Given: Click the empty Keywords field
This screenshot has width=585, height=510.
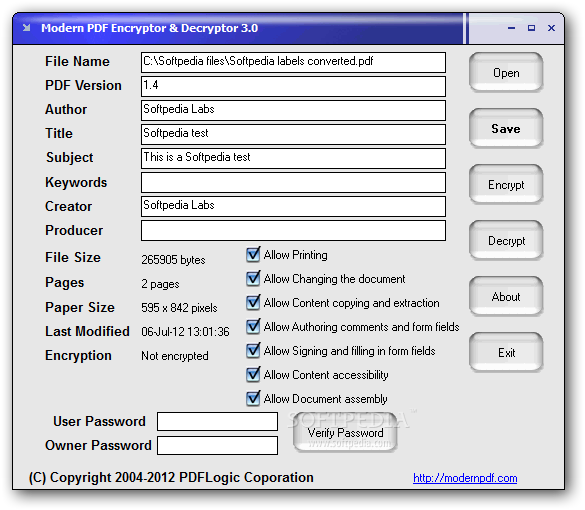Looking at the screenshot, I should point(293,182).
